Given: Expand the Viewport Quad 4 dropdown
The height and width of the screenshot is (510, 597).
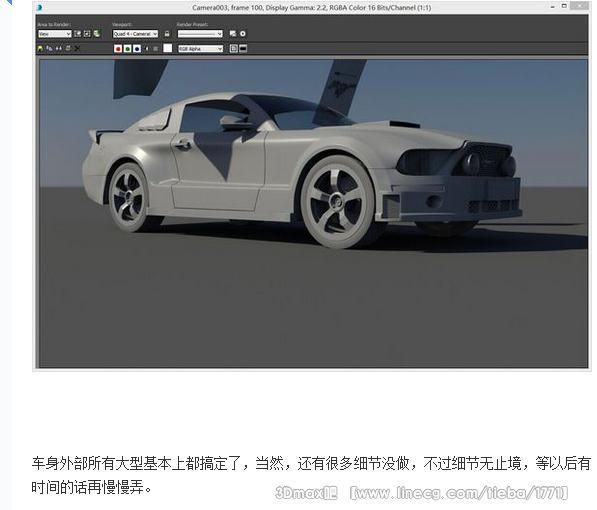Looking at the screenshot, I should click(x=135, y=34).
